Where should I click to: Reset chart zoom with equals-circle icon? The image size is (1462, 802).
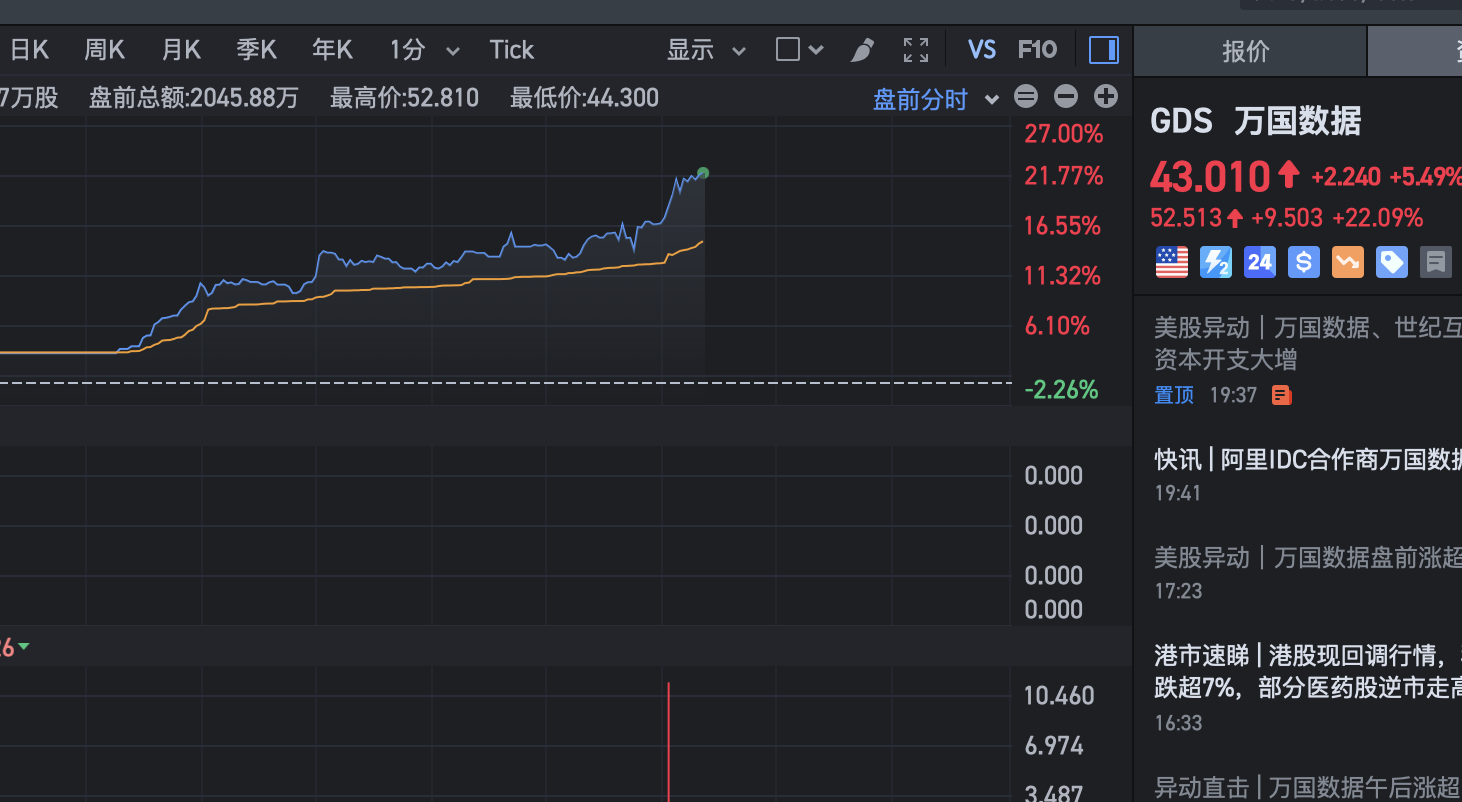(1026, 97)
